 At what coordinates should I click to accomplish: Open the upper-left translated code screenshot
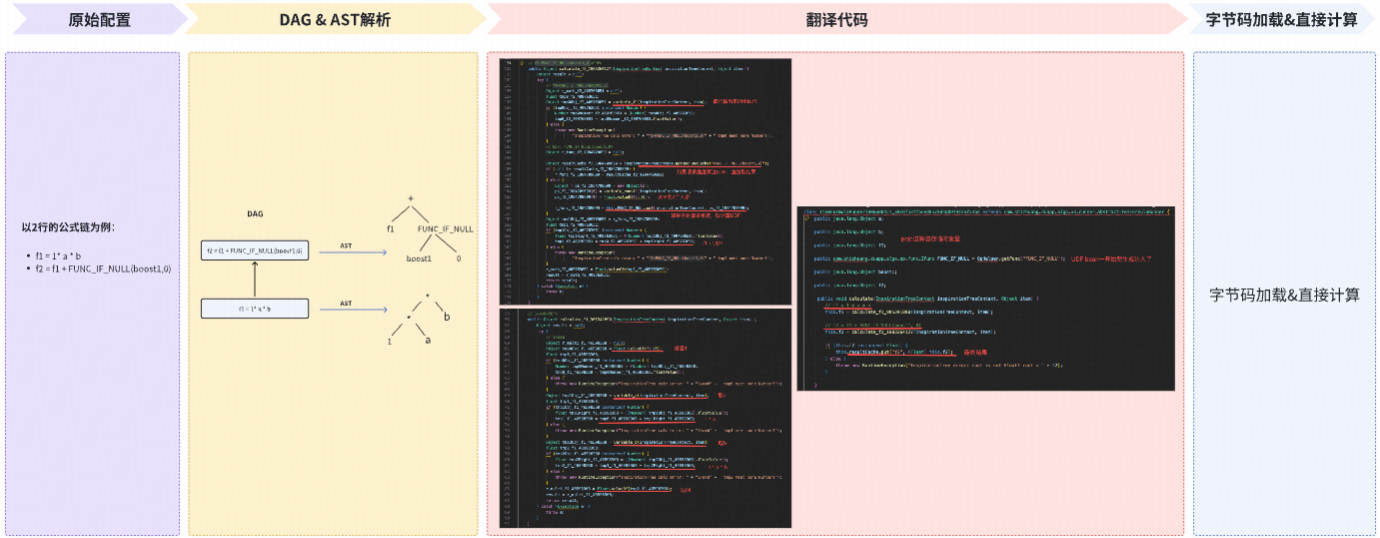[x=645, y=181]
